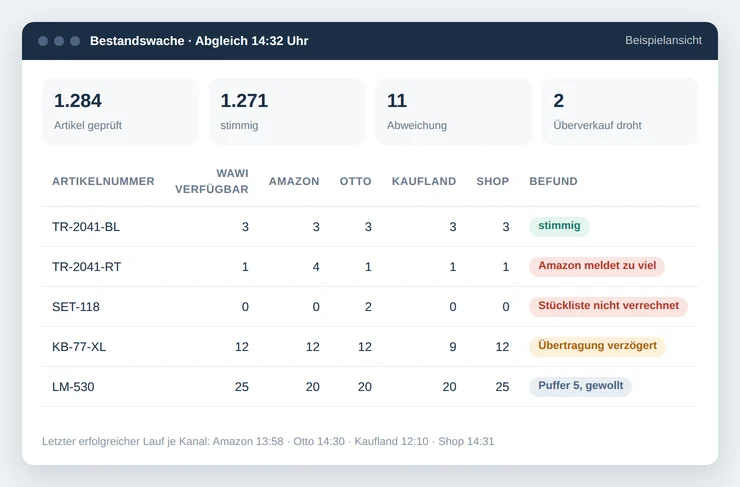Screen dimensions: 740x487
Task: Click the Amazon meldet zu viel badge
Action: tap(597, 266)
